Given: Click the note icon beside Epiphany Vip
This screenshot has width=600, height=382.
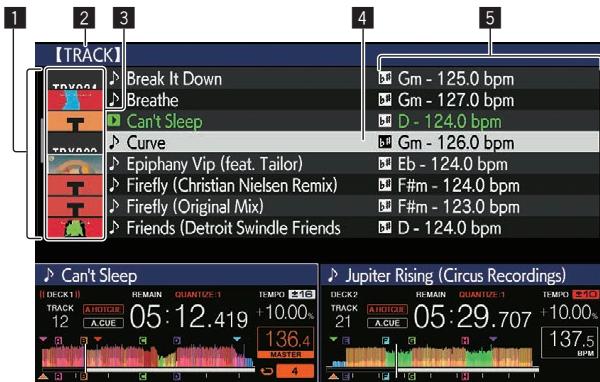Looking at the screenshot, I should pyautogui.click(x=114, y=163).
